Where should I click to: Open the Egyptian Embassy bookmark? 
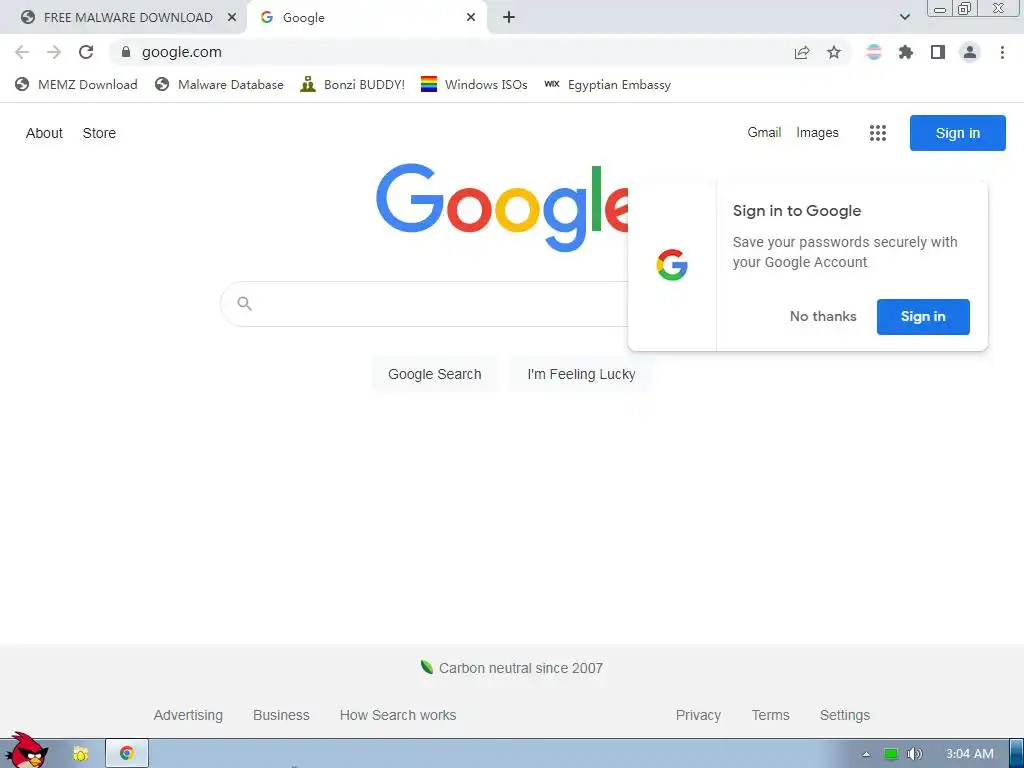click(607, 84)
